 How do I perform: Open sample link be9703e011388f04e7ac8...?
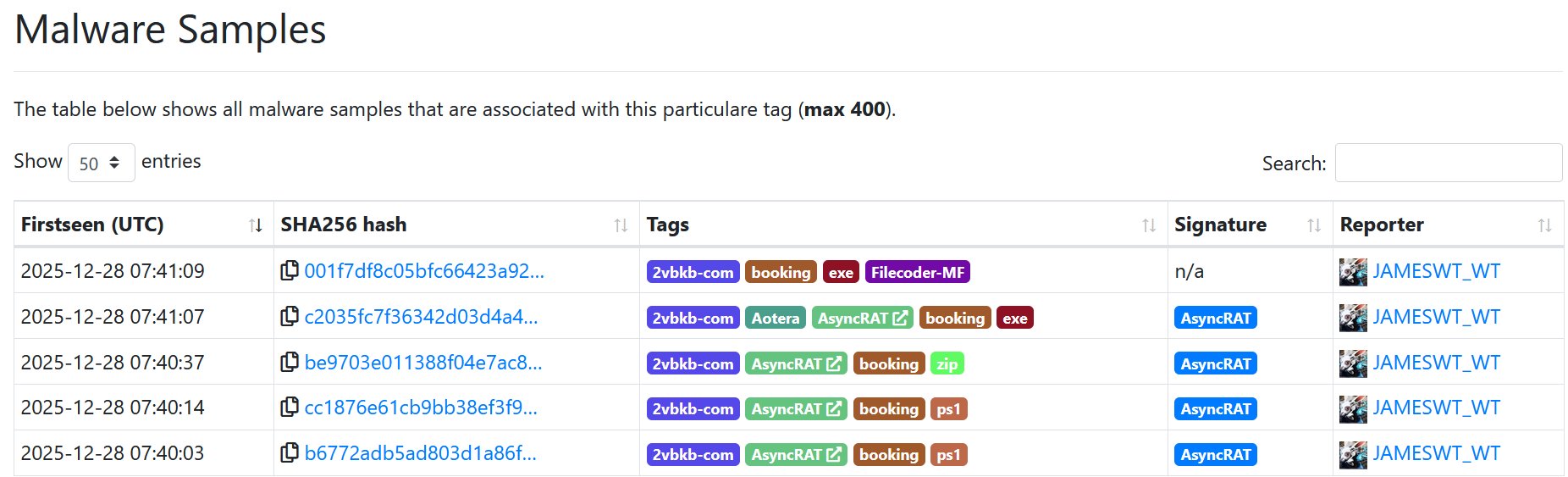(423, 363)
